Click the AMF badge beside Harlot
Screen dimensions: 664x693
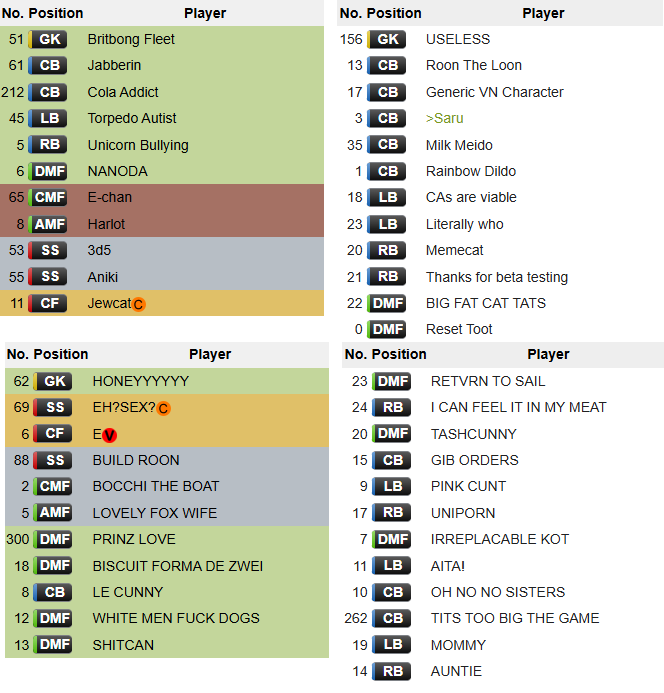(x=48, y=224)
